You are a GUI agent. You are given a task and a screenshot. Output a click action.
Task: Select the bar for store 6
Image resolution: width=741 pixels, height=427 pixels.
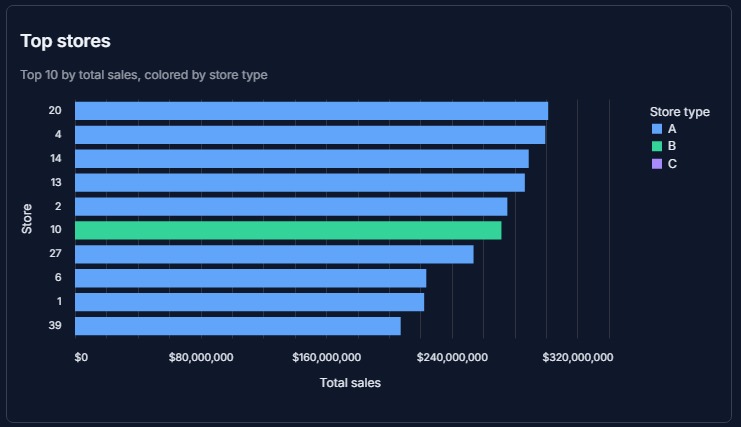[x=250, y=278]
